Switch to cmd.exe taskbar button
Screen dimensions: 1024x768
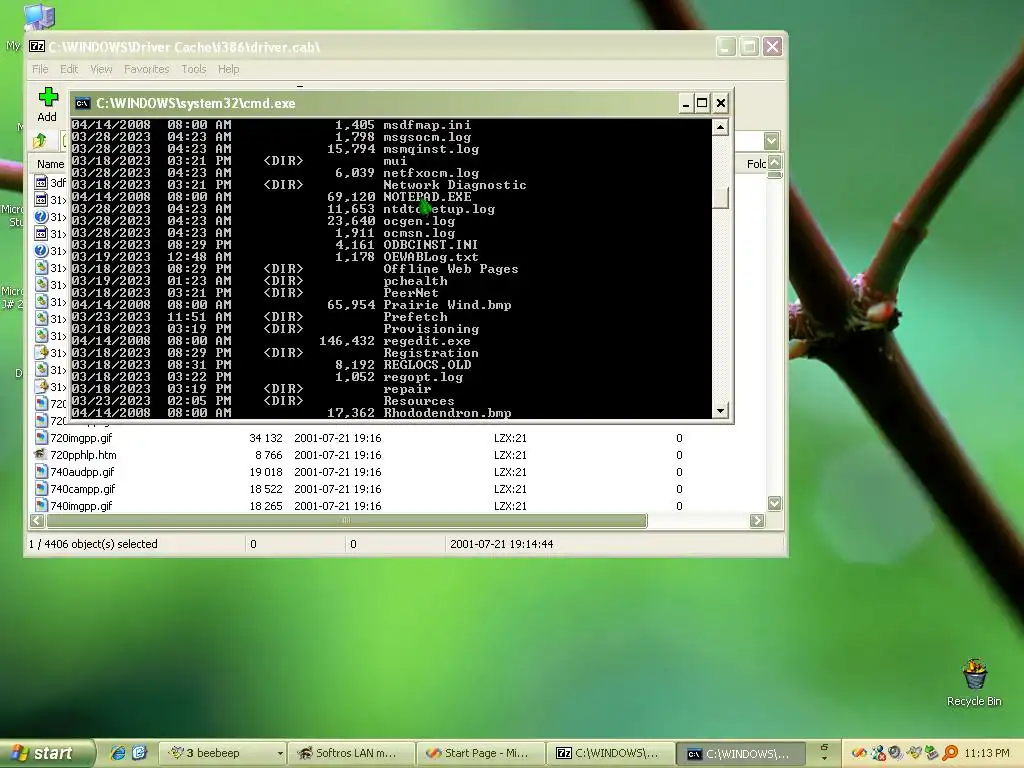(742, 753)
